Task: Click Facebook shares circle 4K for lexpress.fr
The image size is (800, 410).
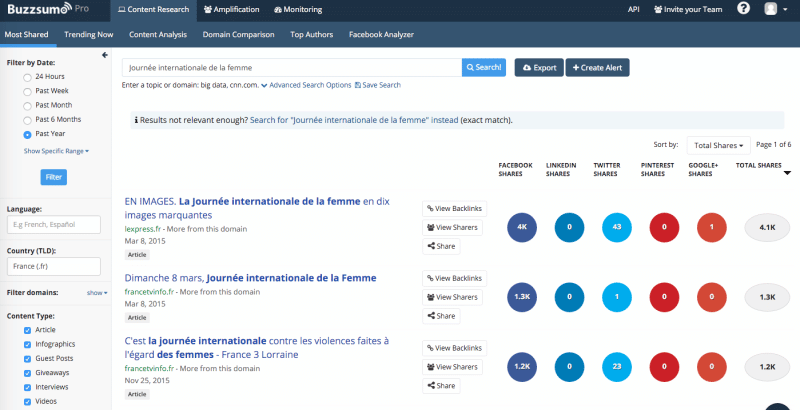Action: point(522,227)
